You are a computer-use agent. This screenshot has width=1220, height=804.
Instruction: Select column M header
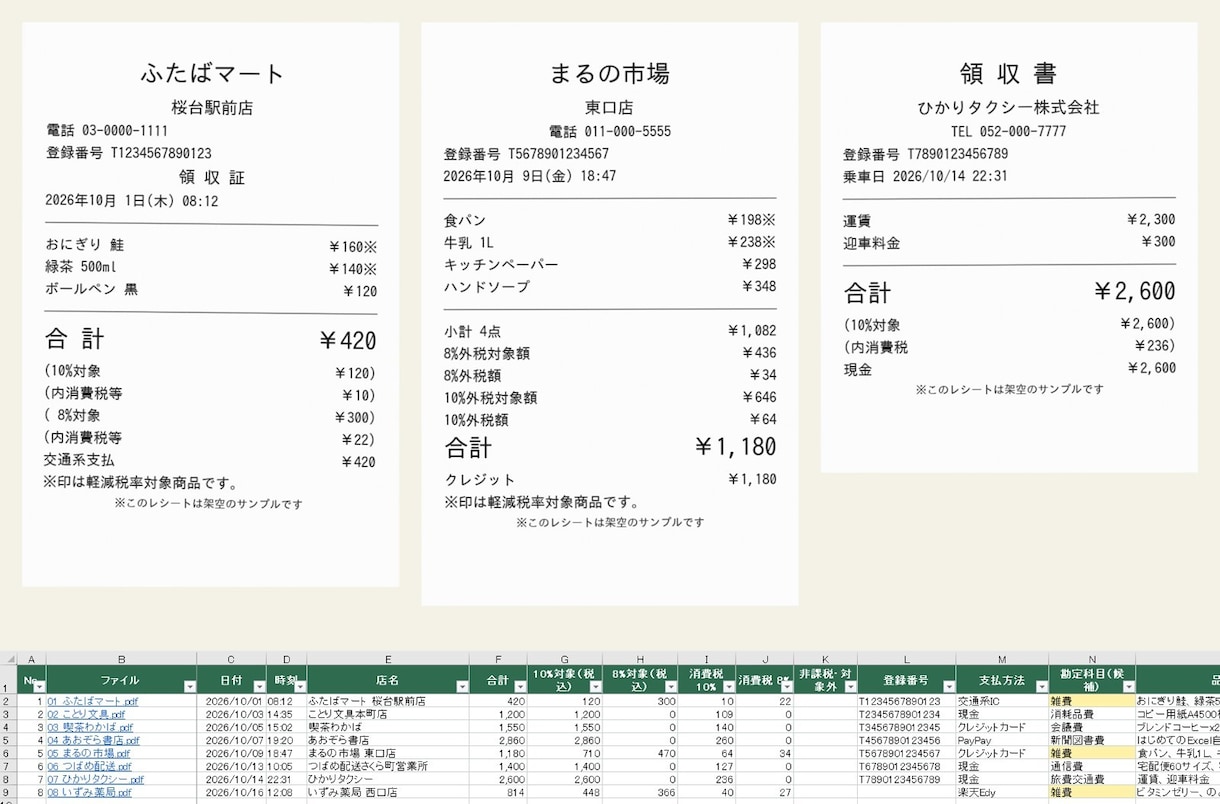pos(1002,658)
